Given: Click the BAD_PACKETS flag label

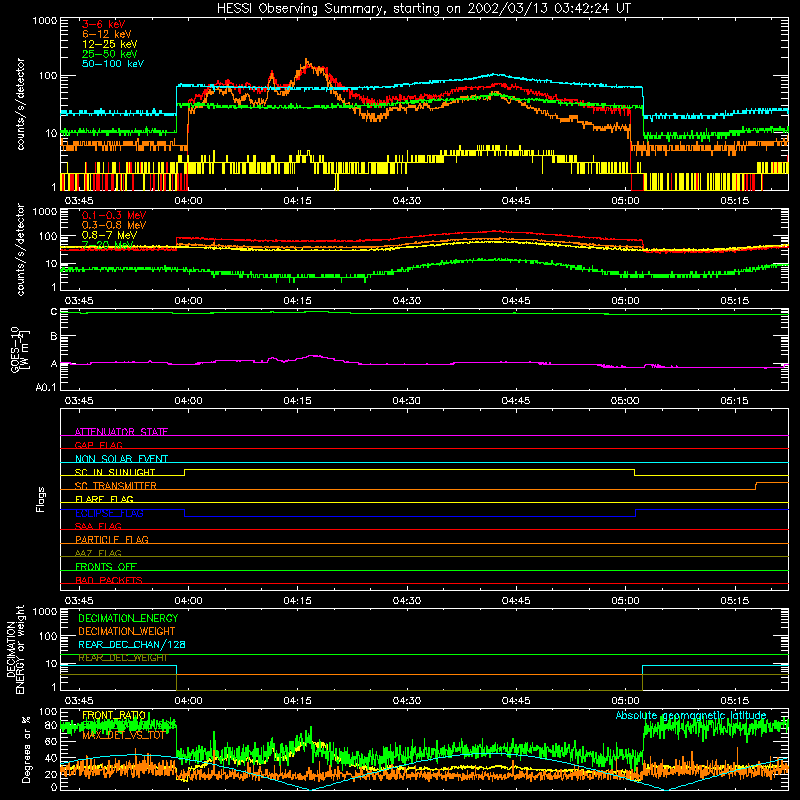Looking at the screenshot, I should point(109,580).
